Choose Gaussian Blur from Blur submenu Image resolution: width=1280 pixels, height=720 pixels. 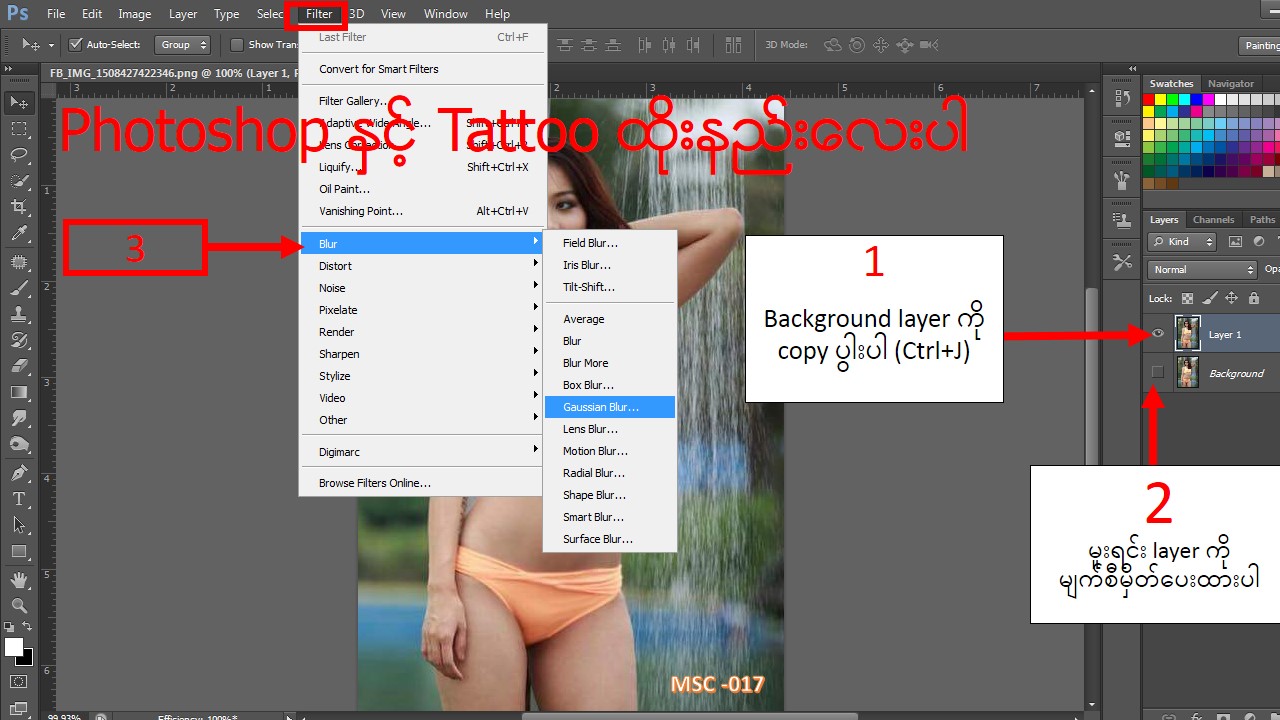[610, 407]
